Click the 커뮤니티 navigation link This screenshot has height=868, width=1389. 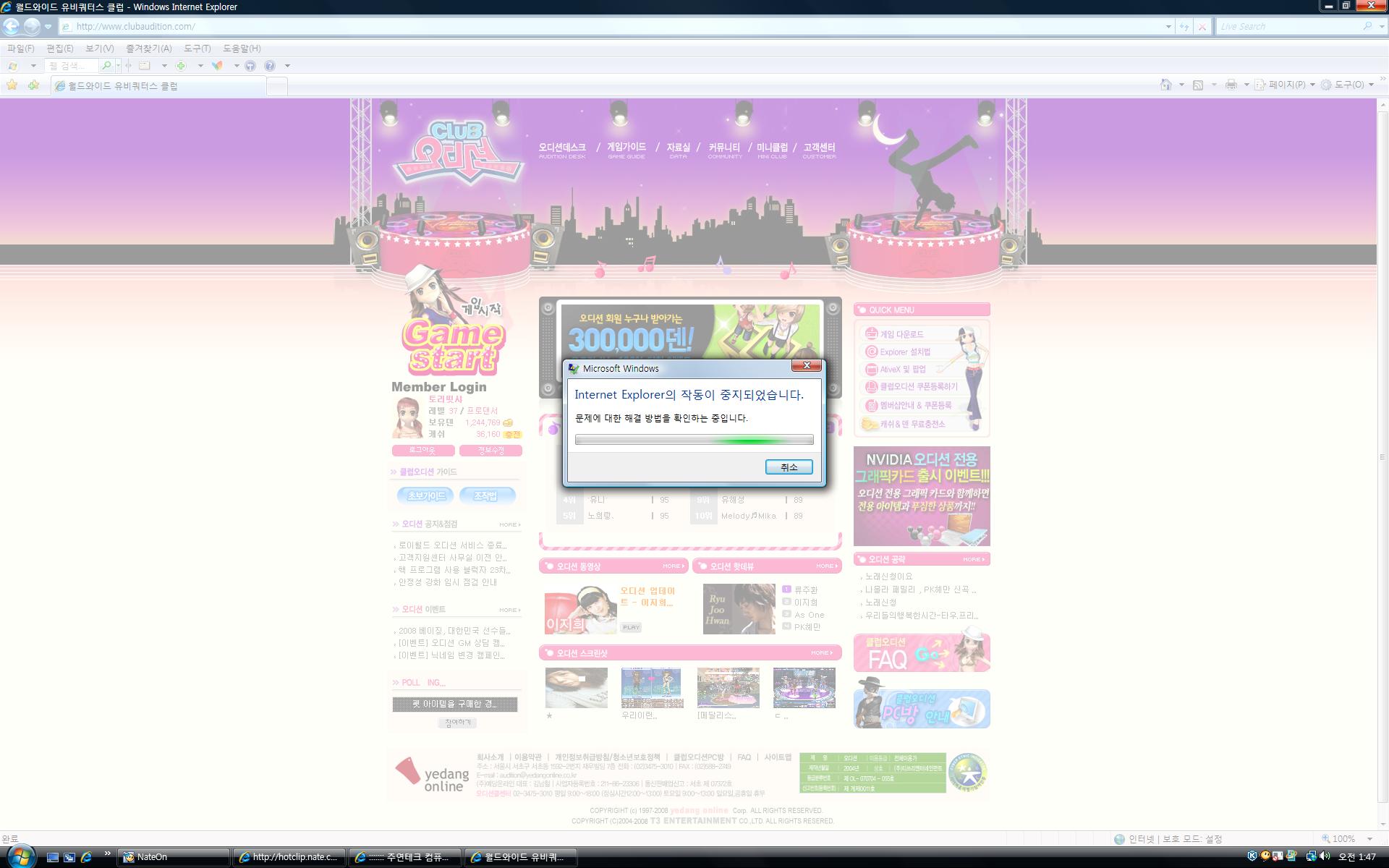pyautogui.click(x=724, y=150)
